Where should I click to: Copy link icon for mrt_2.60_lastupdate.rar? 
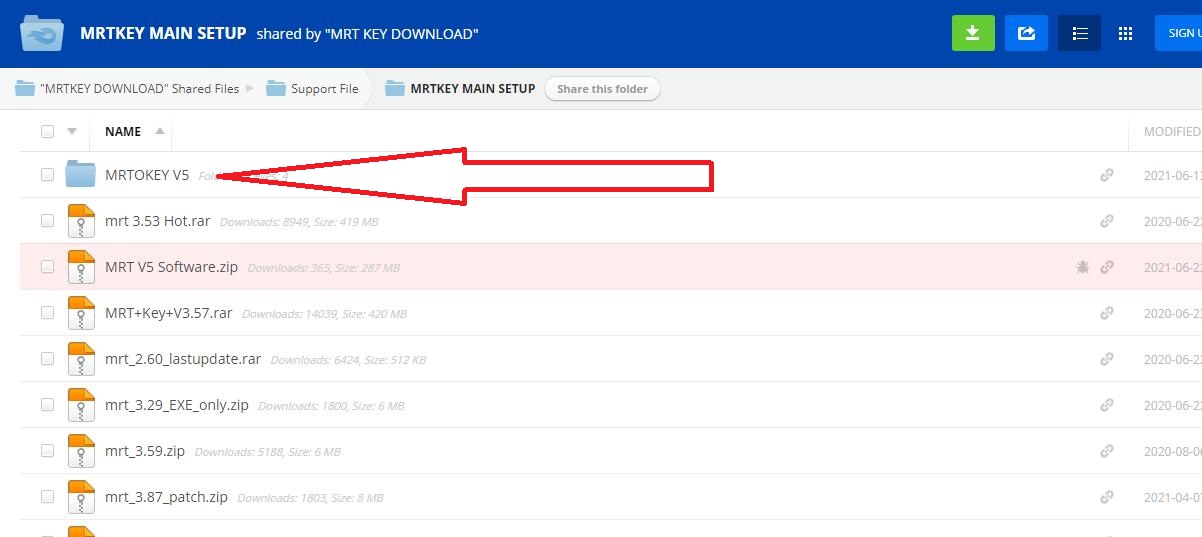[1107, 359]
